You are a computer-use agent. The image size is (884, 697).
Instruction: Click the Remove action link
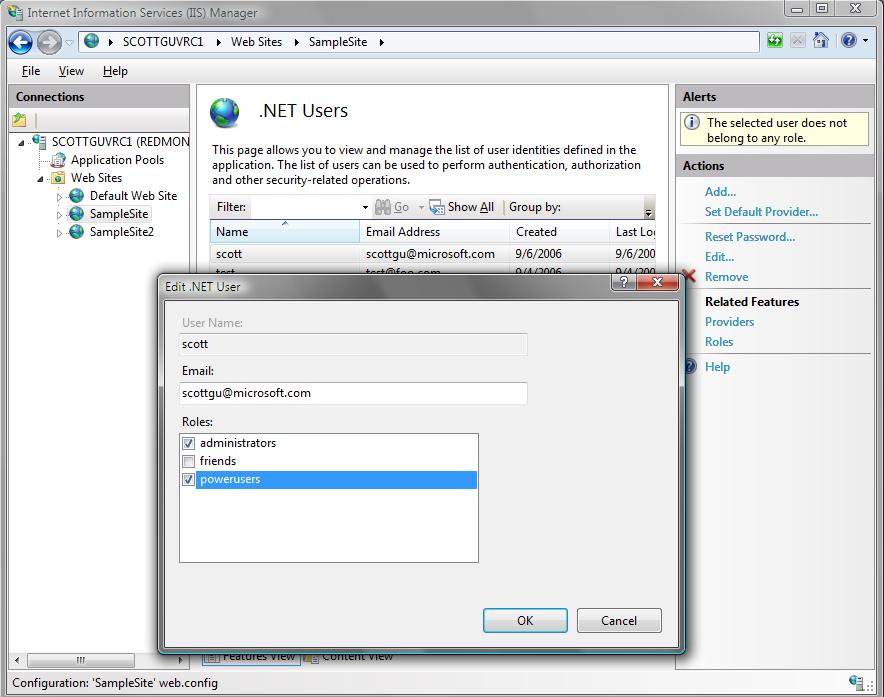tap(726, 277)
